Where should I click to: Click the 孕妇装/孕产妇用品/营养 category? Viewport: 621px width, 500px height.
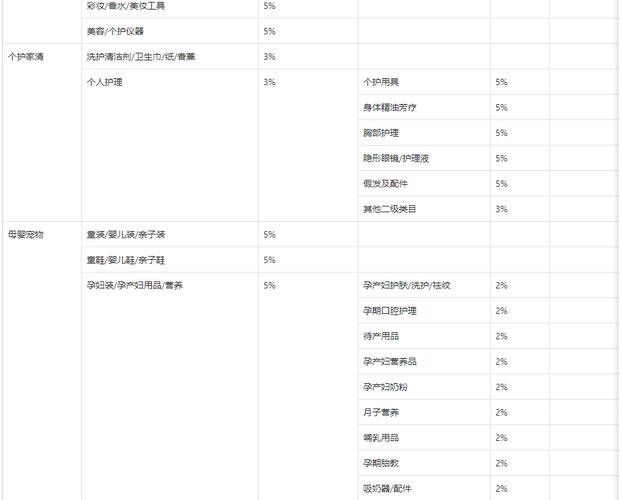pos(135,285)
